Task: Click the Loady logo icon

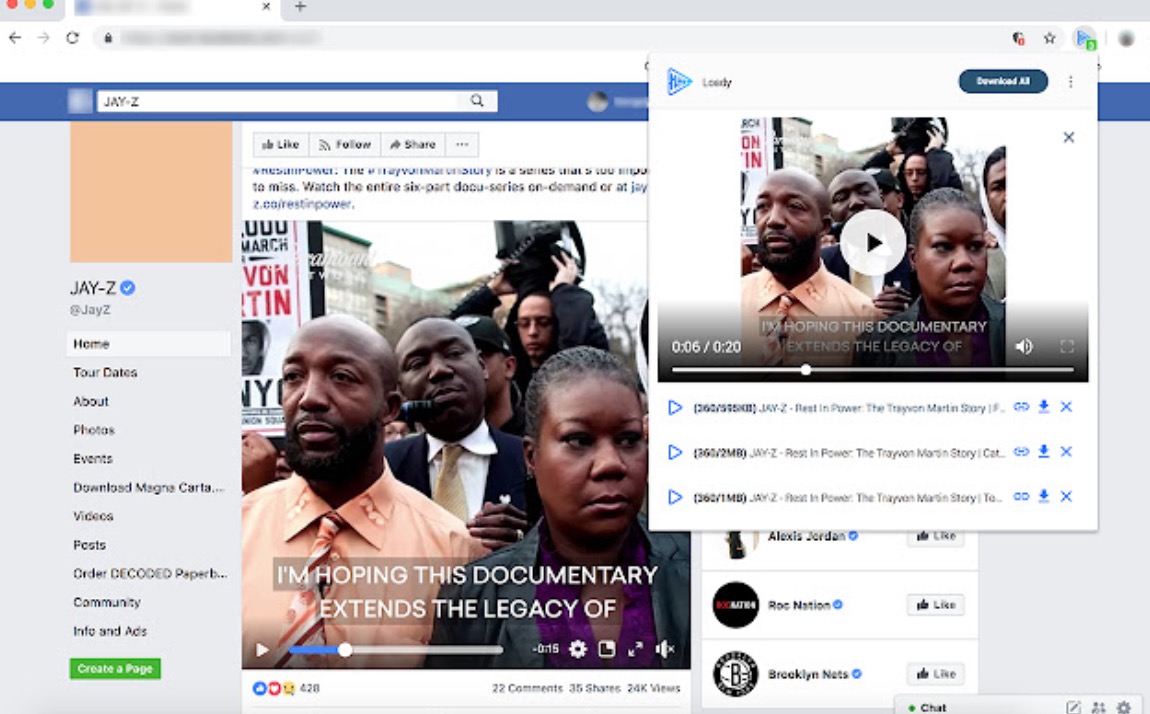Action: (679, 81)
